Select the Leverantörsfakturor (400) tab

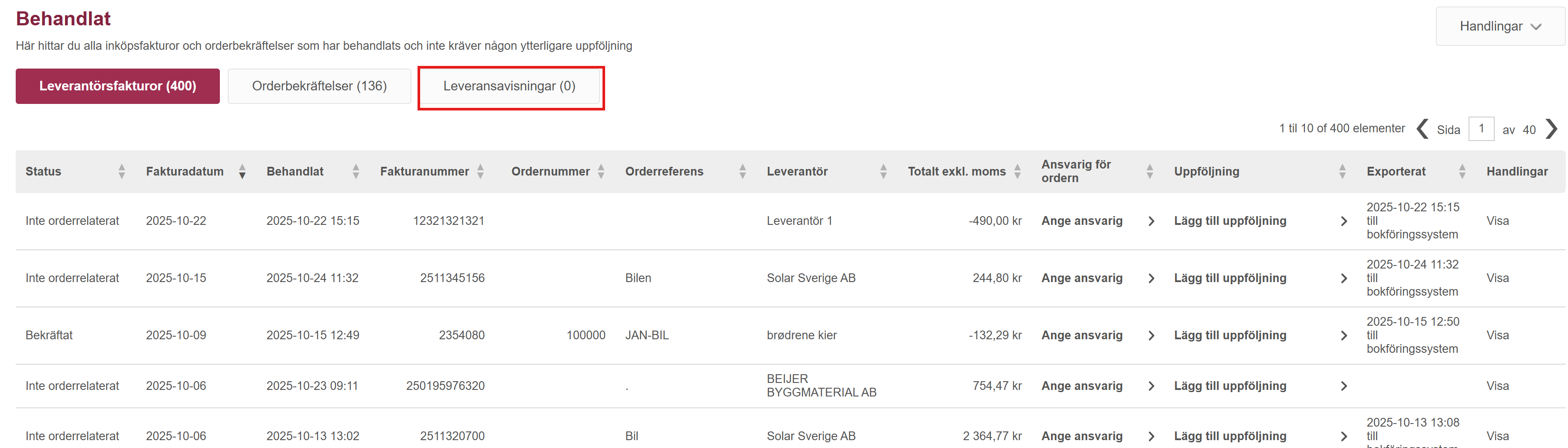(x=117, y=86)
